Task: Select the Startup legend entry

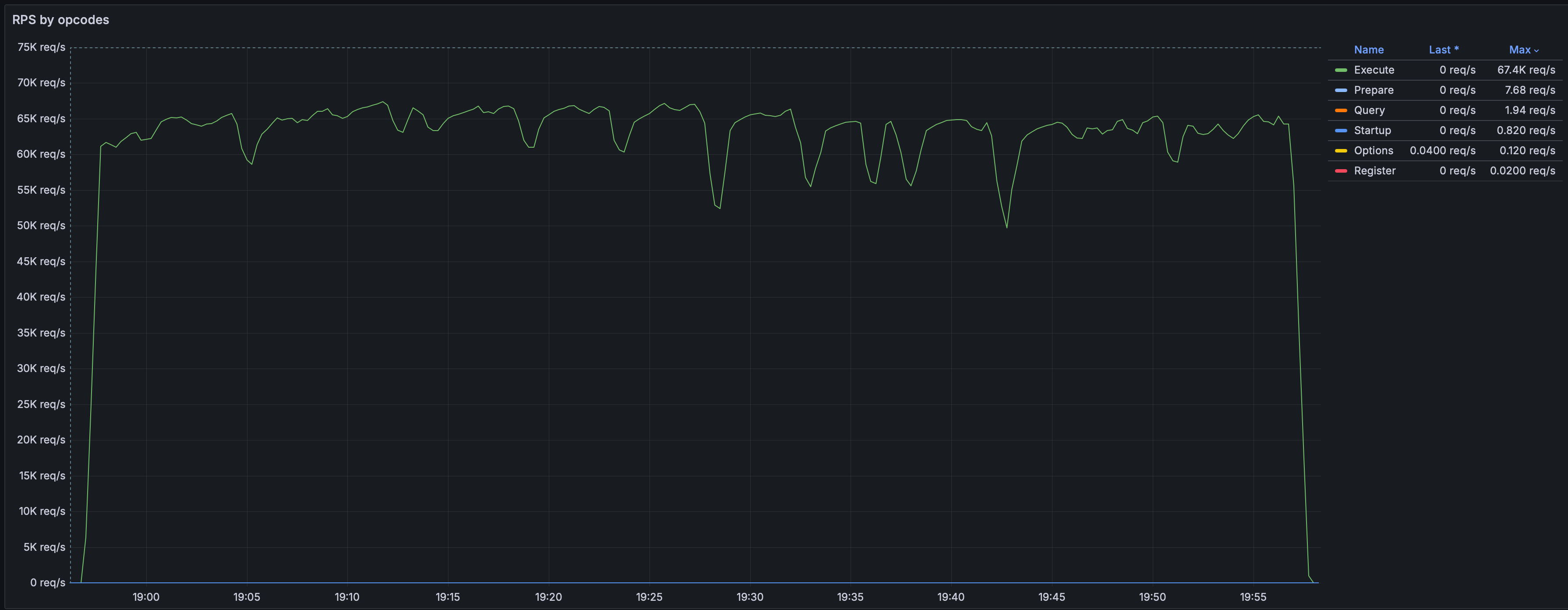Action: tap(1372, 130)
